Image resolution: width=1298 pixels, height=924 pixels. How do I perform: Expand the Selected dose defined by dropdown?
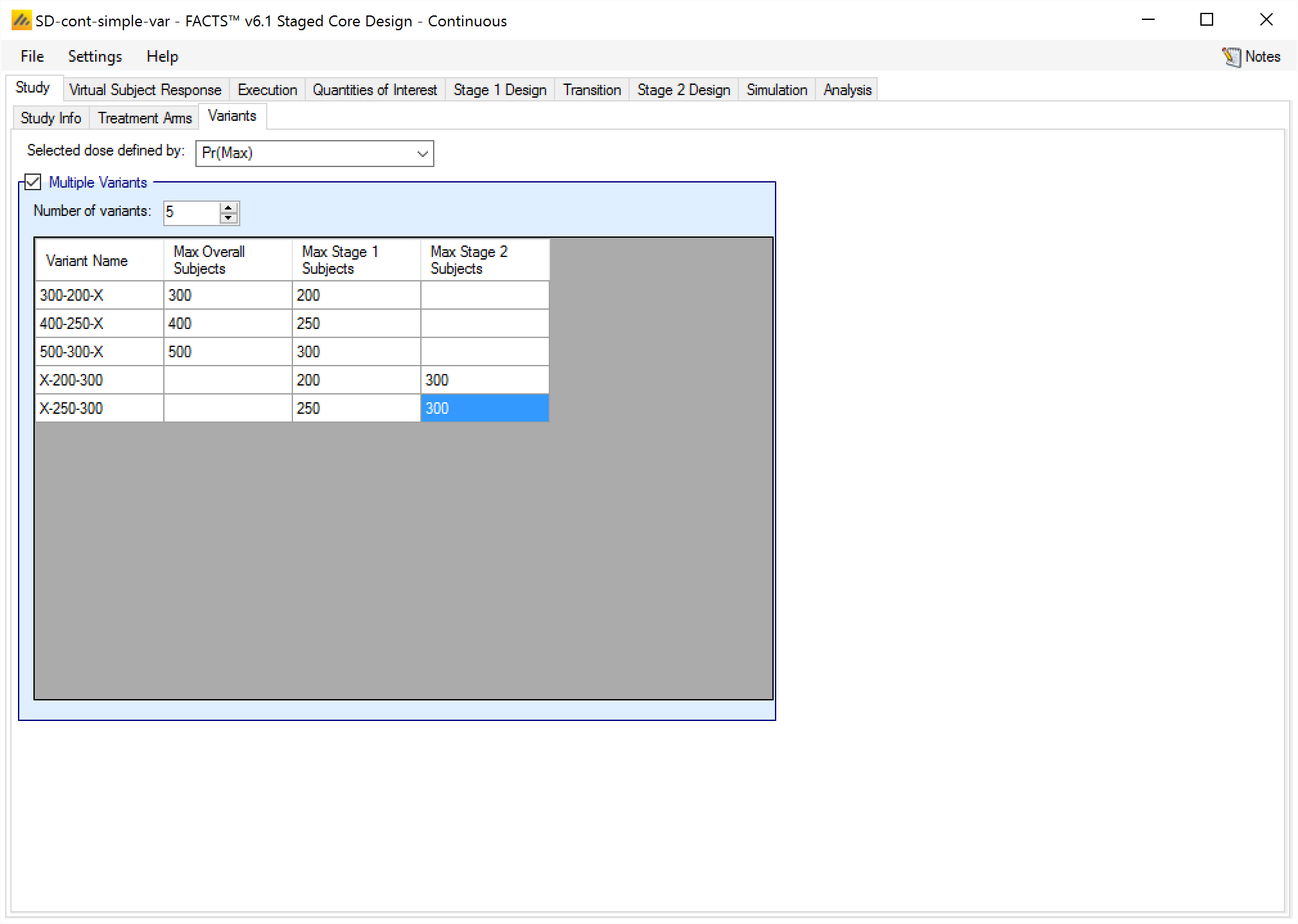(422, 154)
